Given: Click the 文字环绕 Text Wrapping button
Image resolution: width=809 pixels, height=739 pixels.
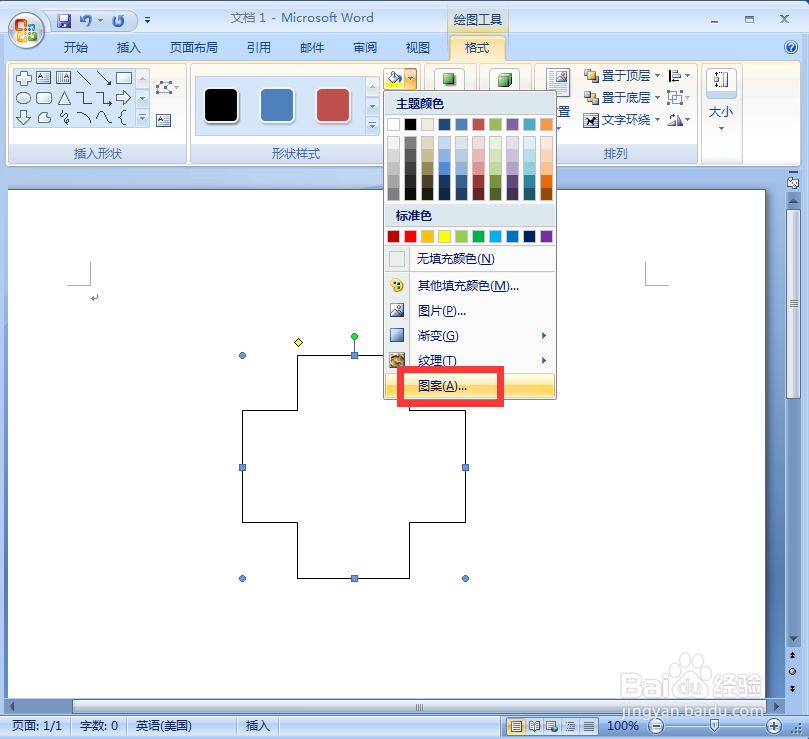Looking at the screenshot, I should click(x=618, y=120).
